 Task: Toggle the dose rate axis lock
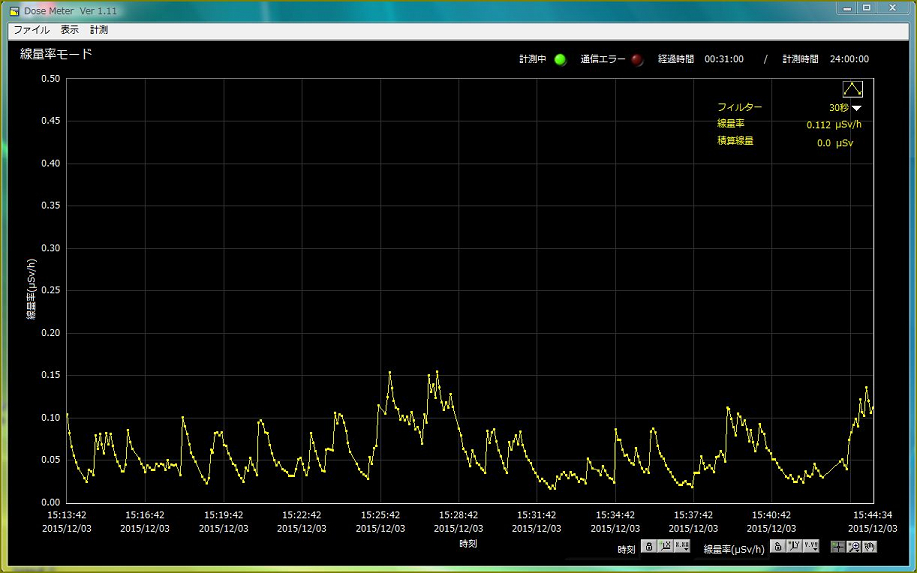pyautogui.click(x=777, y=546)
